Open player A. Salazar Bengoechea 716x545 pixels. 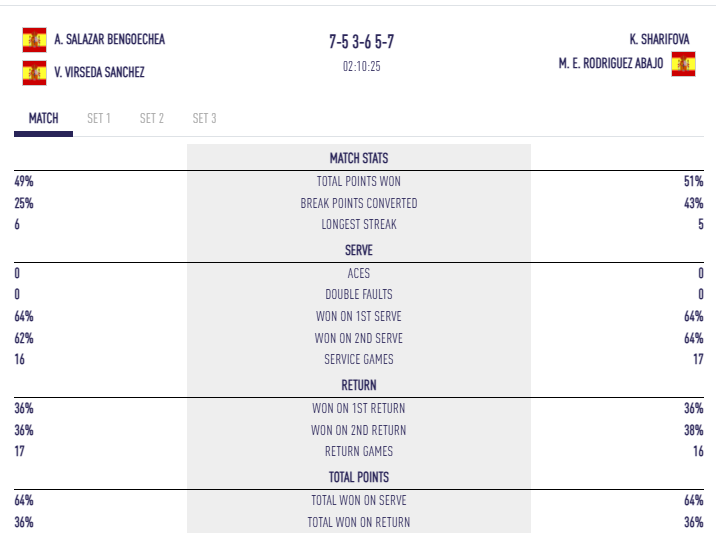(109, 39)
